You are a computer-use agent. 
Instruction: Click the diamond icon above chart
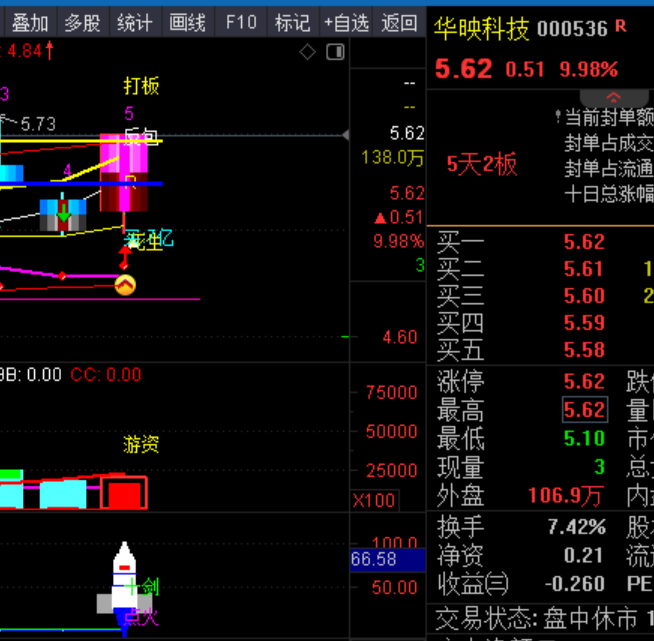point(307,53)
